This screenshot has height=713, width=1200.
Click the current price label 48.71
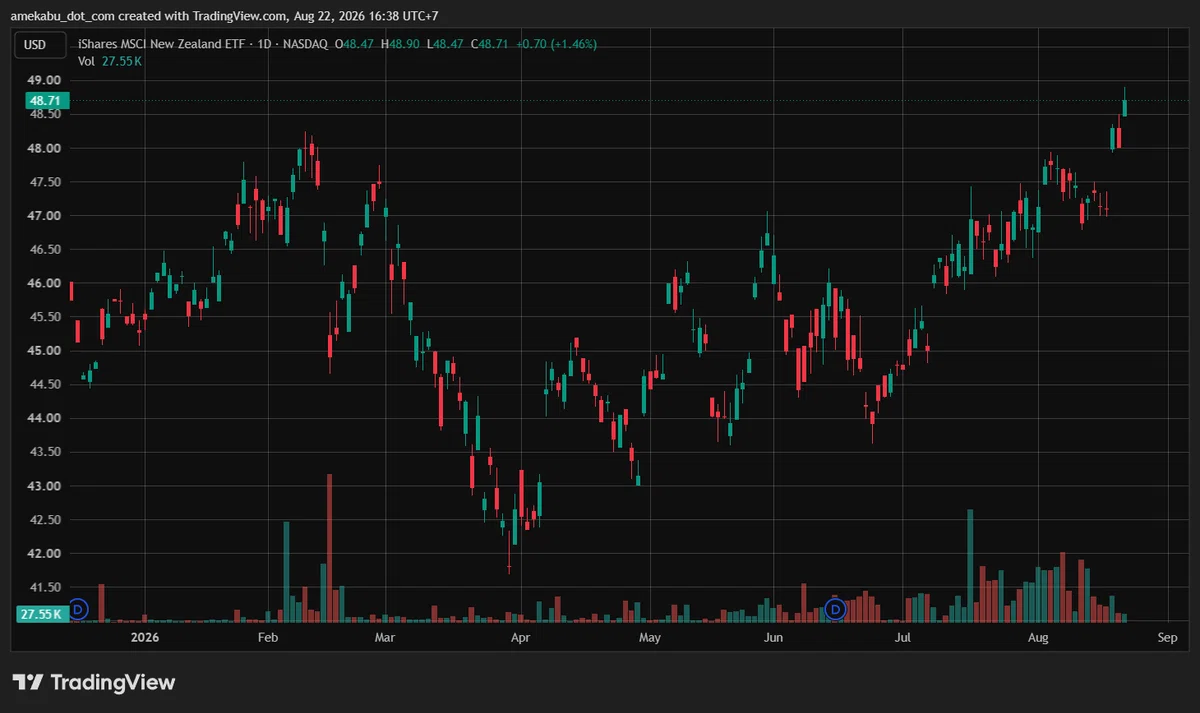point(45,101)
